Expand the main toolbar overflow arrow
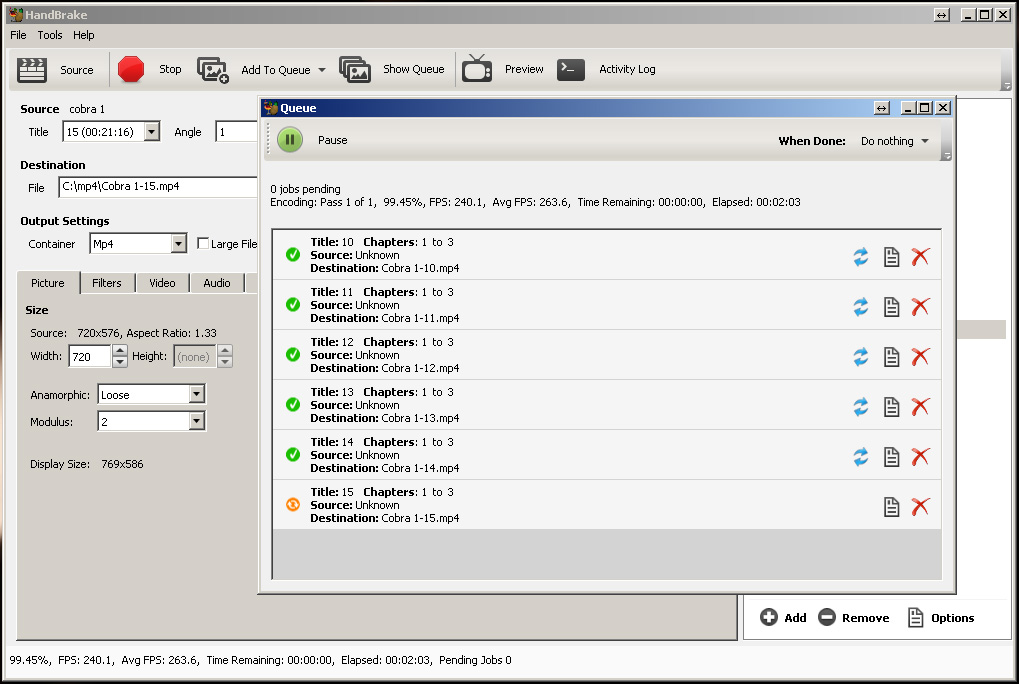Image resolution: width=1019 pixels, height=684 pixels. pyautogui.click(x=1007, y=85)
